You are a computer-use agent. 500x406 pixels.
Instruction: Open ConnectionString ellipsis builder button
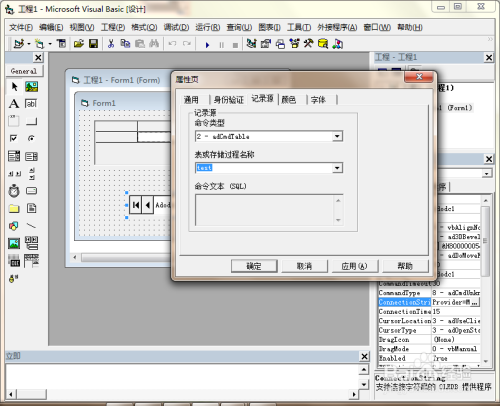[475, 302]
